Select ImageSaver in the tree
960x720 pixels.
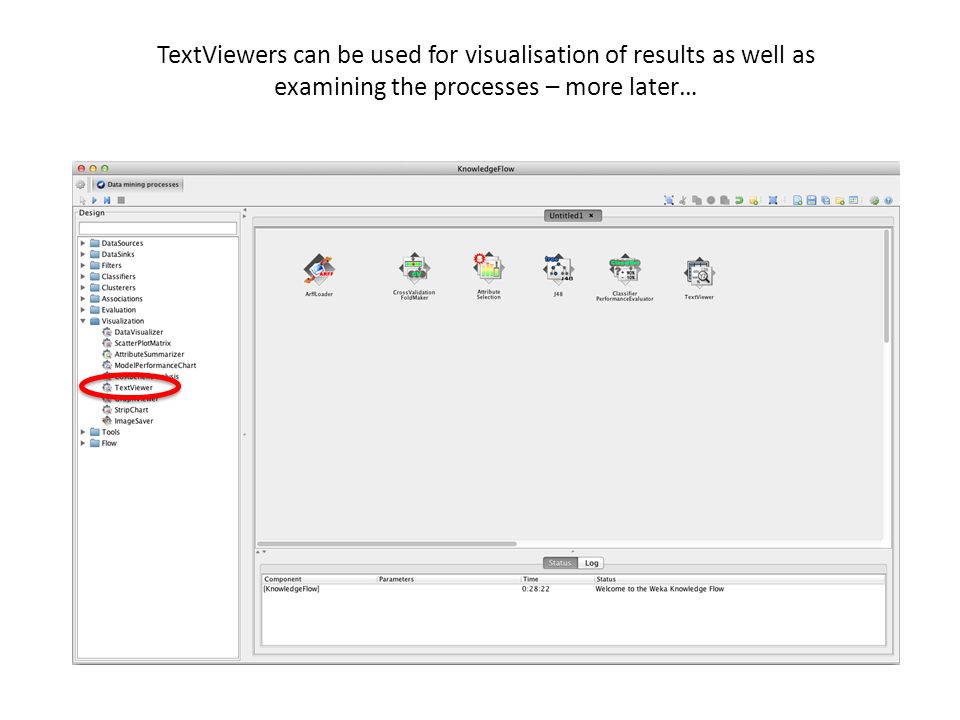point(128,421)
